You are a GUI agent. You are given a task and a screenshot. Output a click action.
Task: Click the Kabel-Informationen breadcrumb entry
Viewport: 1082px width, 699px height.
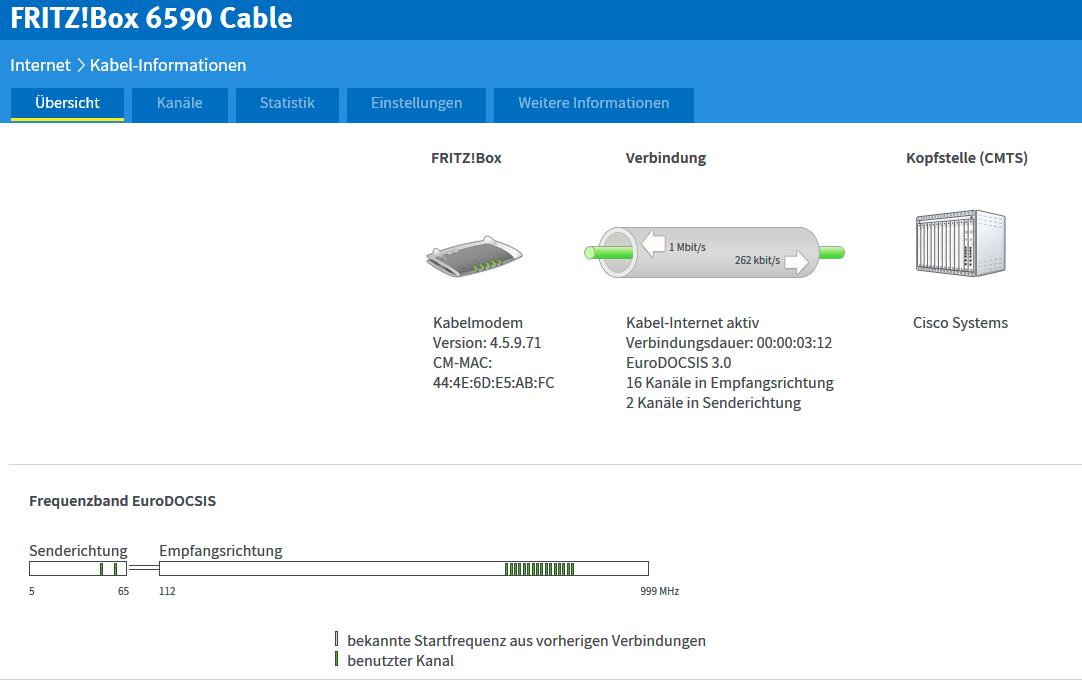click(x=168, y=65)
